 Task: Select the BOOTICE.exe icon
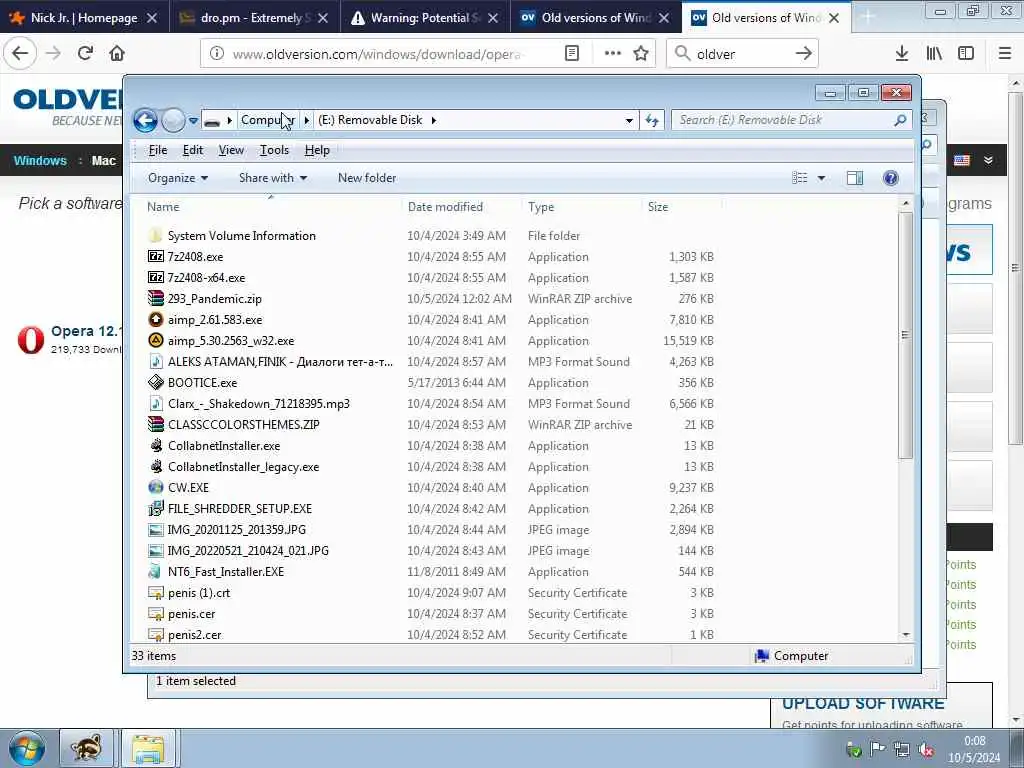[155, 383]
